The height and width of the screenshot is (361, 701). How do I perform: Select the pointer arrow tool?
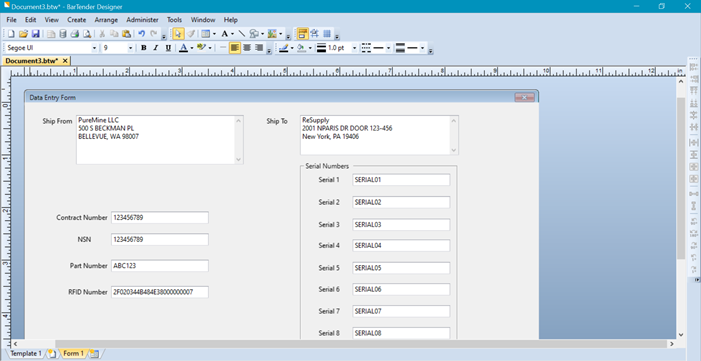click(x=178, y=34)
